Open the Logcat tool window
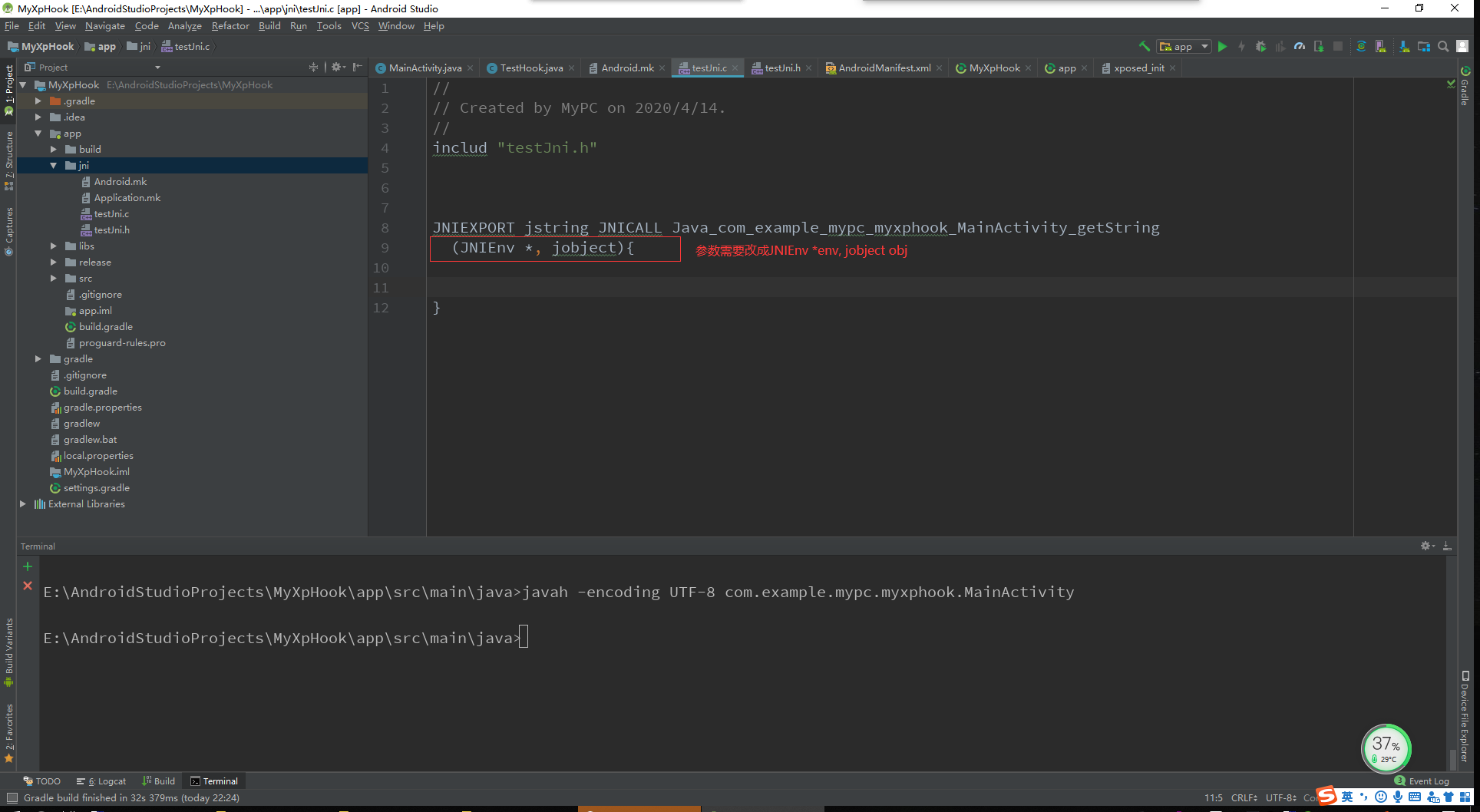 click(x=101, y=781)
